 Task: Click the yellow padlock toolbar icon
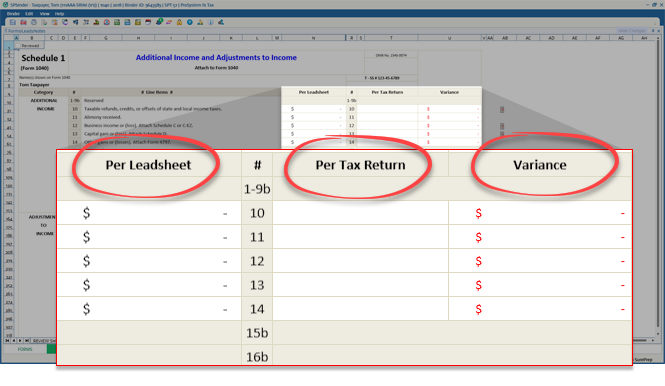[179, 22]
